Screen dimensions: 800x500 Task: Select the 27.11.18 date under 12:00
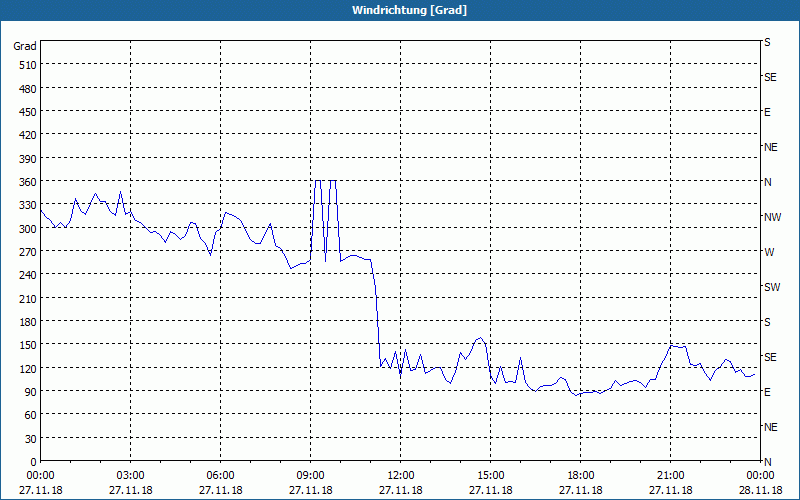401,490
